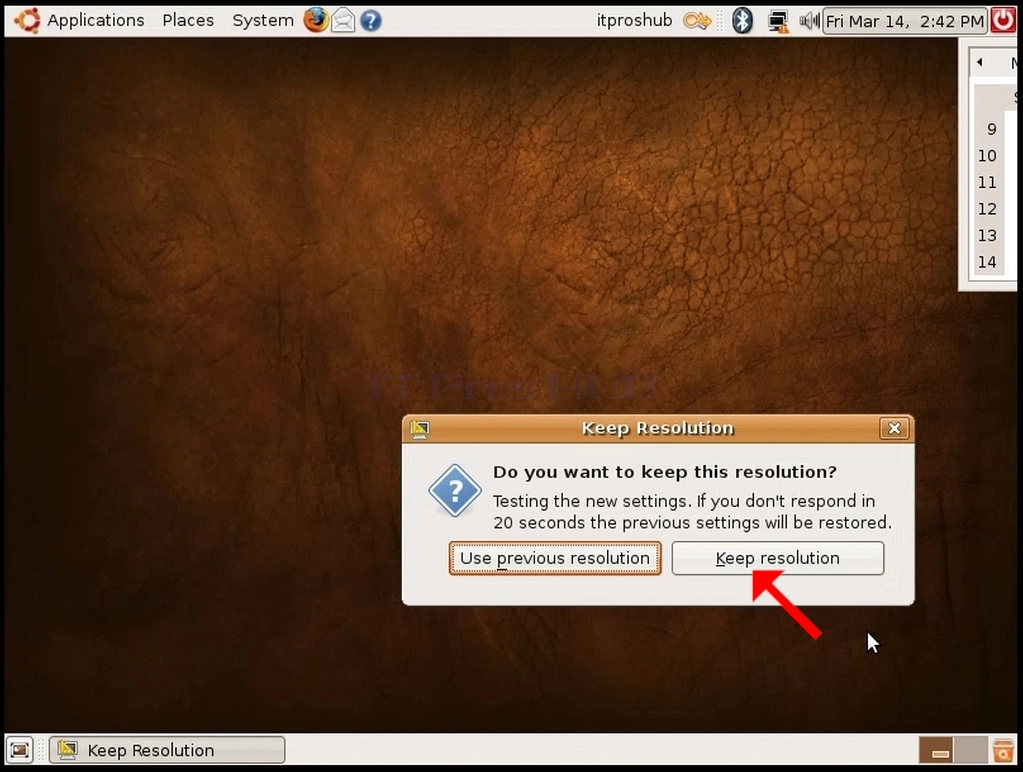Click the volume speaker icon
Screen dimensions: 1023x772
(809, 21)
